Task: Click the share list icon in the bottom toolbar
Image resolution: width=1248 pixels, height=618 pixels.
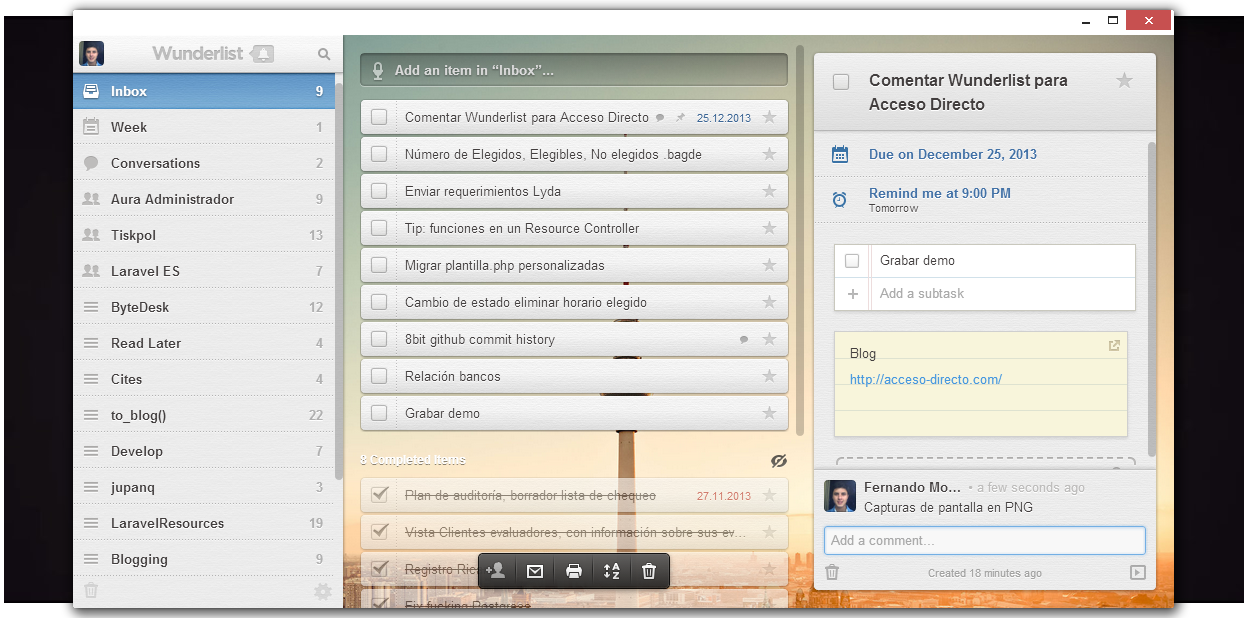Action: tap(495, 571)
